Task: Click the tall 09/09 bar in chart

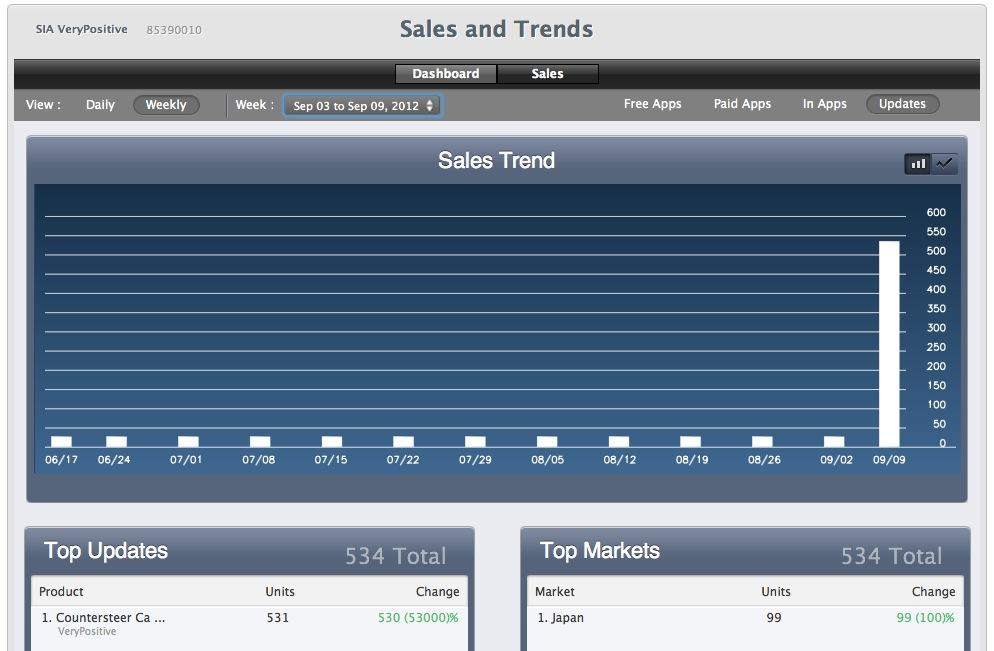Action: [x=889, y=344]
